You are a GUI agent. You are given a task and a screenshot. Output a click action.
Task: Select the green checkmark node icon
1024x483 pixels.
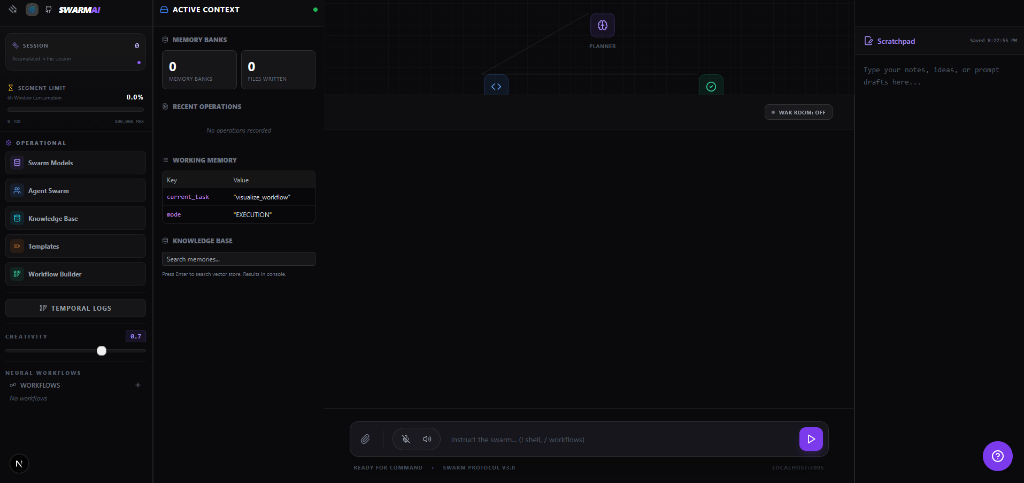711,87
